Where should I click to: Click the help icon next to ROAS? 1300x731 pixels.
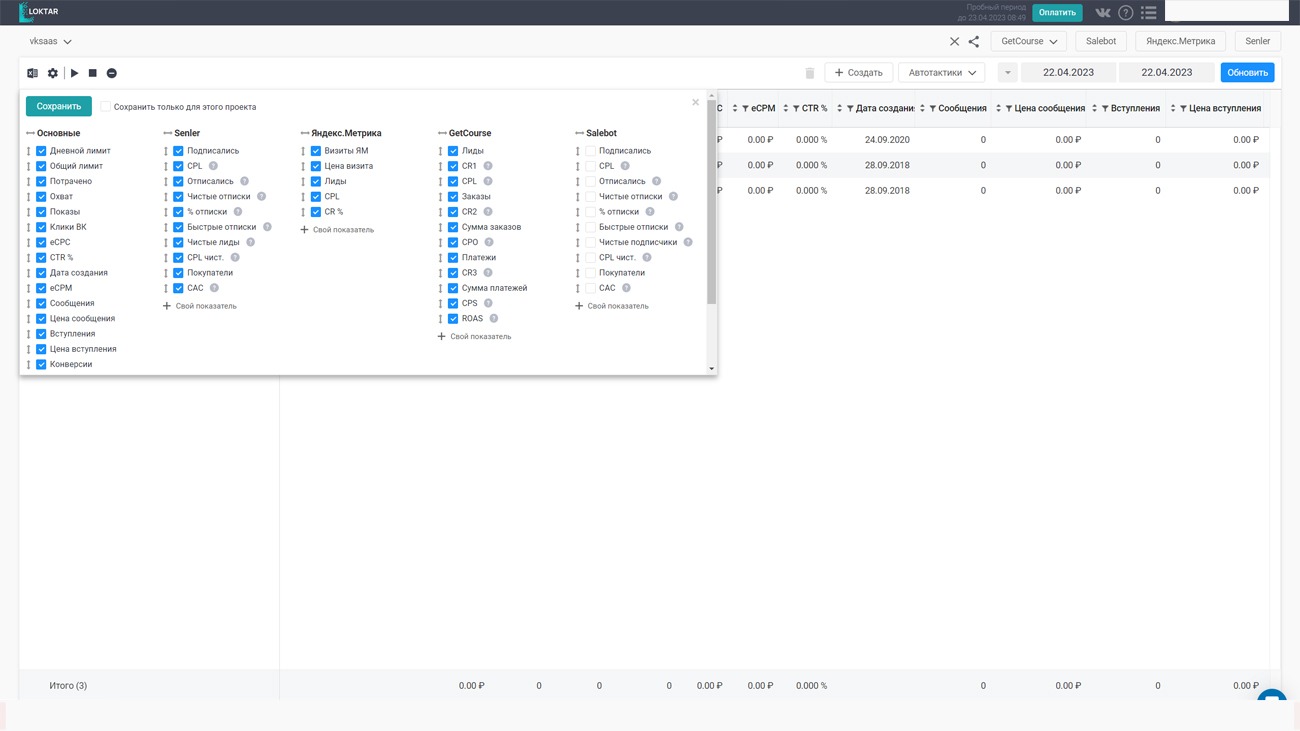pyautogui.click(x=493, y=319)
